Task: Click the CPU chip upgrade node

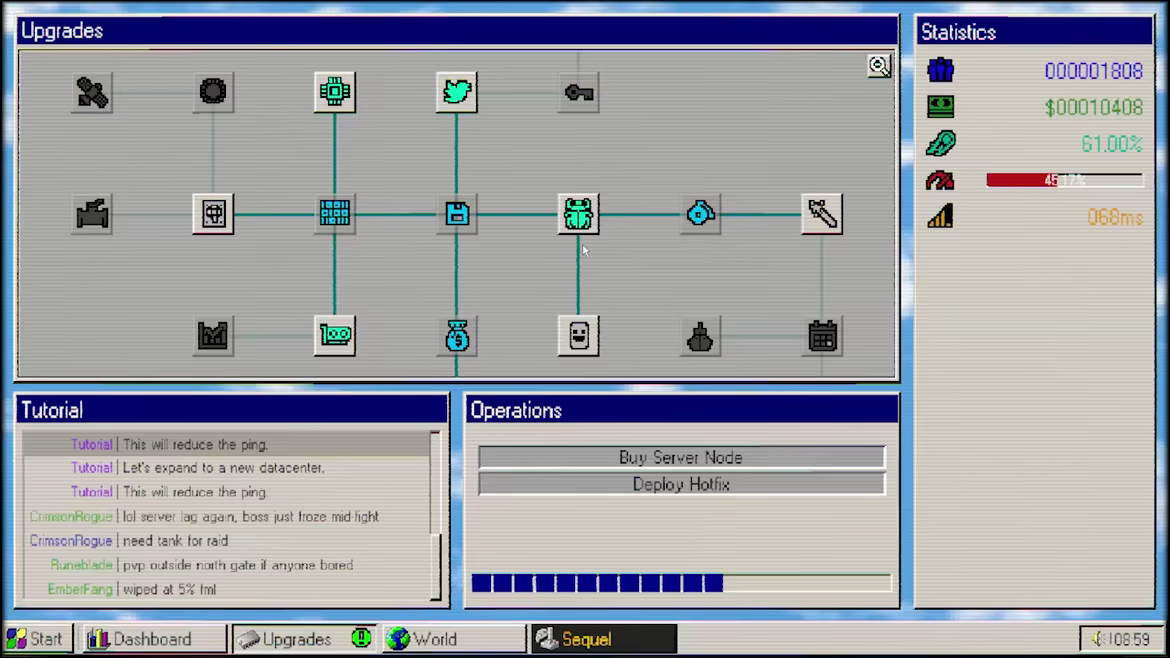Action: click(x=334, y=92)
